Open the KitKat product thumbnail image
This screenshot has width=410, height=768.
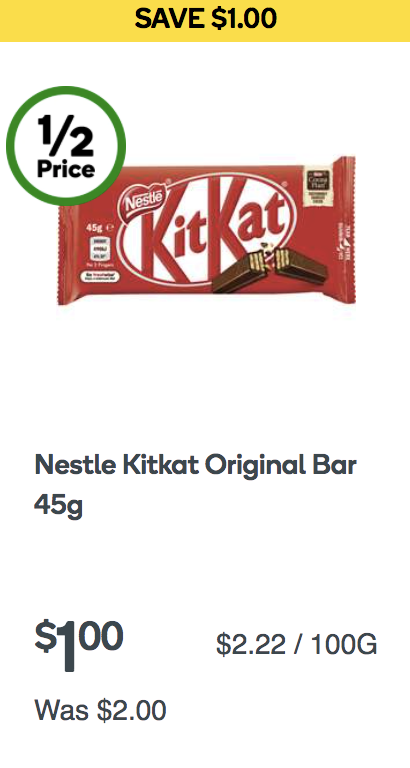[x=207, y=230]
